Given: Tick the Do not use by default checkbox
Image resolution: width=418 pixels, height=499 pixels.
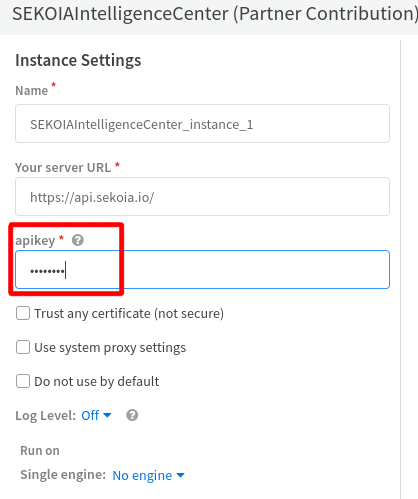Looking at the screenshot, I should click(x=23, y=381).
